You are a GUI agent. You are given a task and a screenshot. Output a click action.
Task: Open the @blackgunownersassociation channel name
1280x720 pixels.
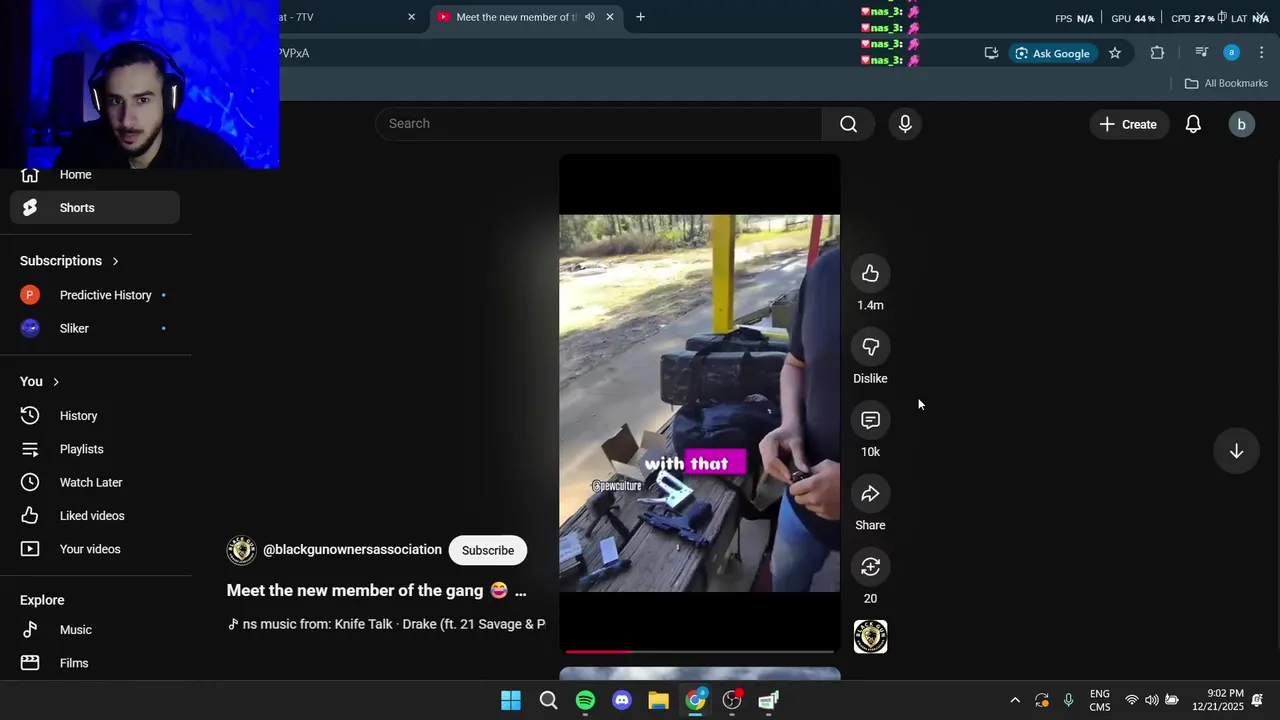tap(352, 550)
